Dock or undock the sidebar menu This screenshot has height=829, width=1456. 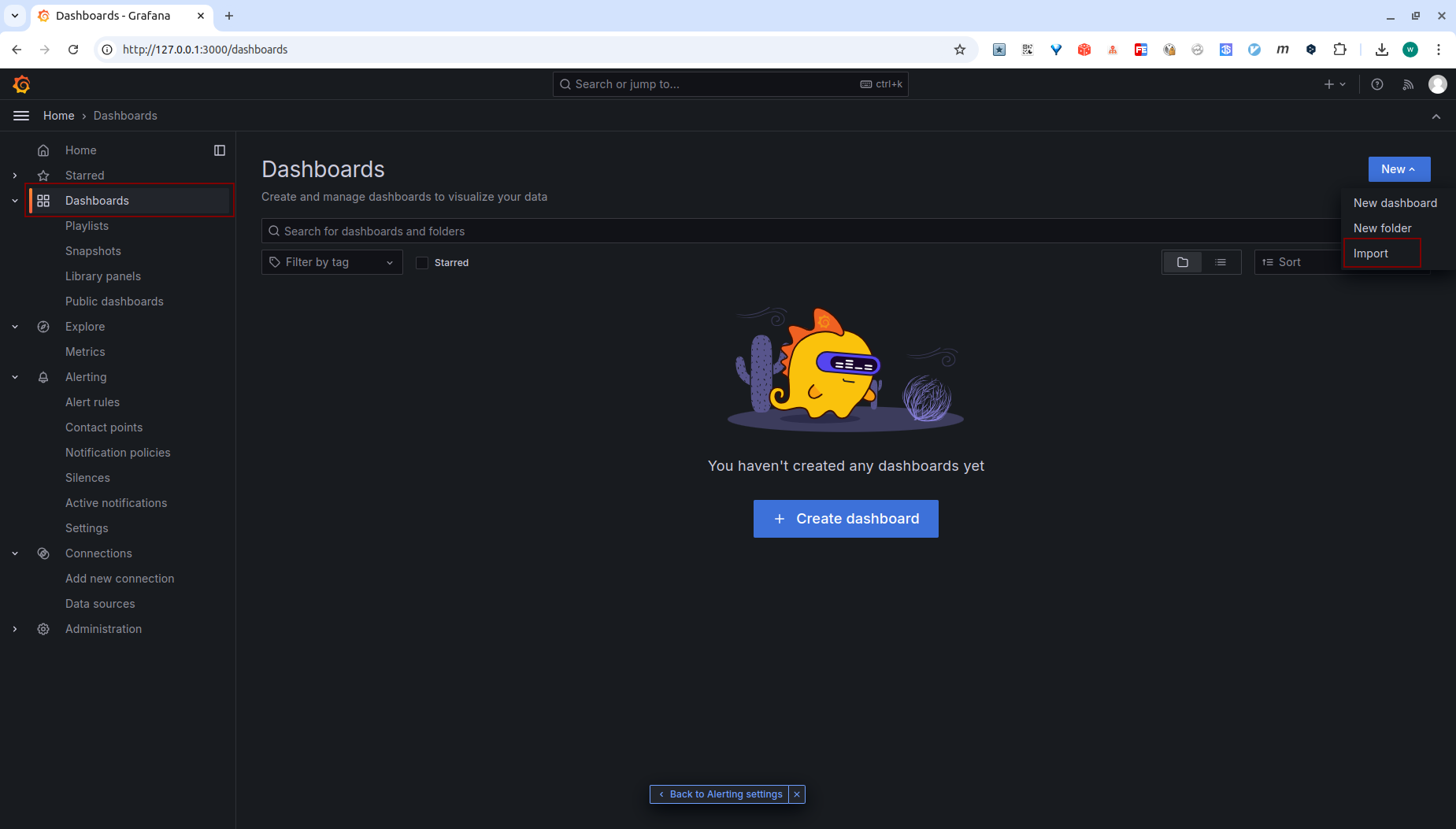[220, 150]
